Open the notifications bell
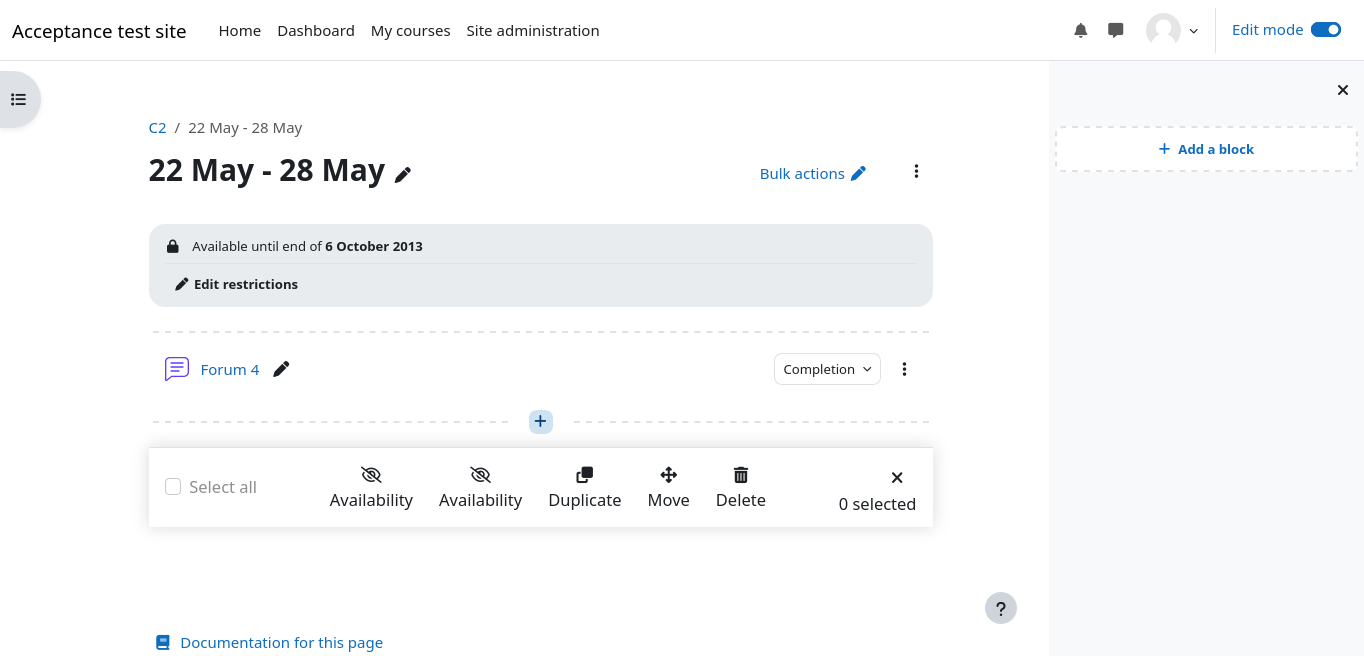Viewport: 1364px width, 656px height. pos(1080,31)
